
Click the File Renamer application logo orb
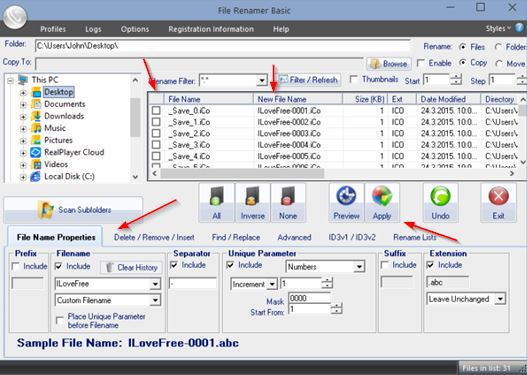[x=15, y=16]
